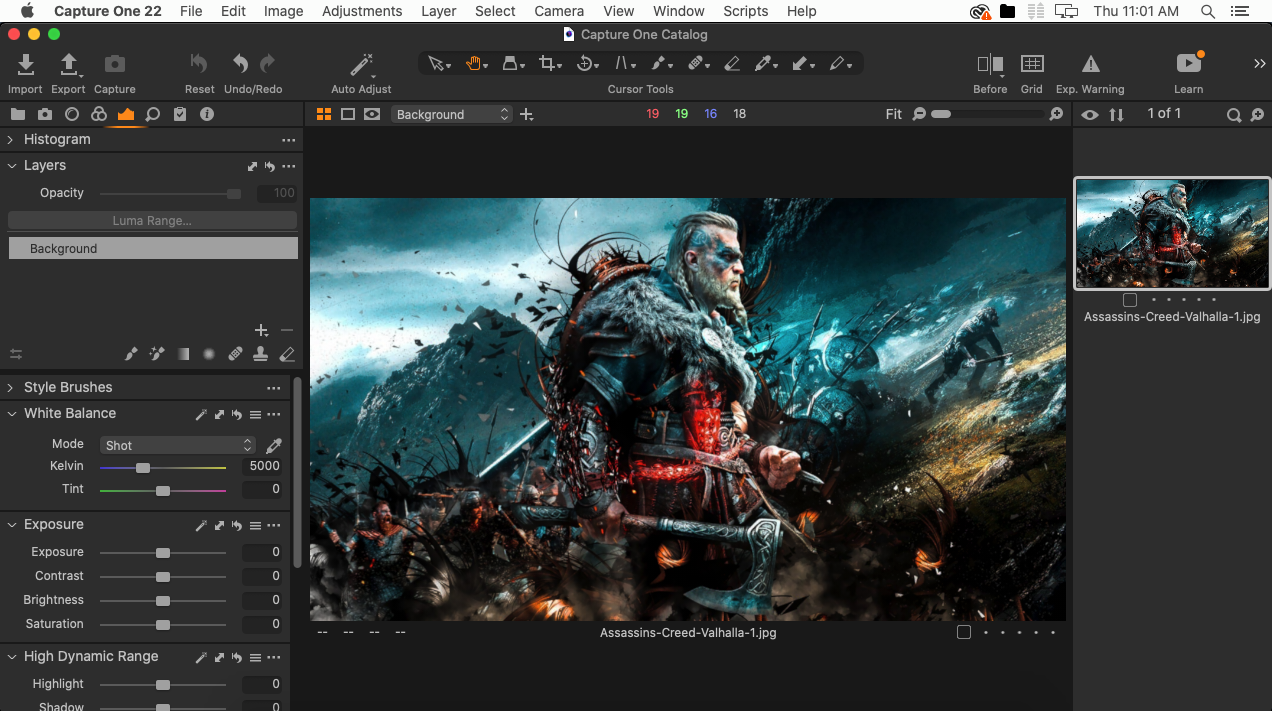This screenshot has height=711, width=1272.
Task: Open the Details magnifier tool tab
Action: [153, 114]
